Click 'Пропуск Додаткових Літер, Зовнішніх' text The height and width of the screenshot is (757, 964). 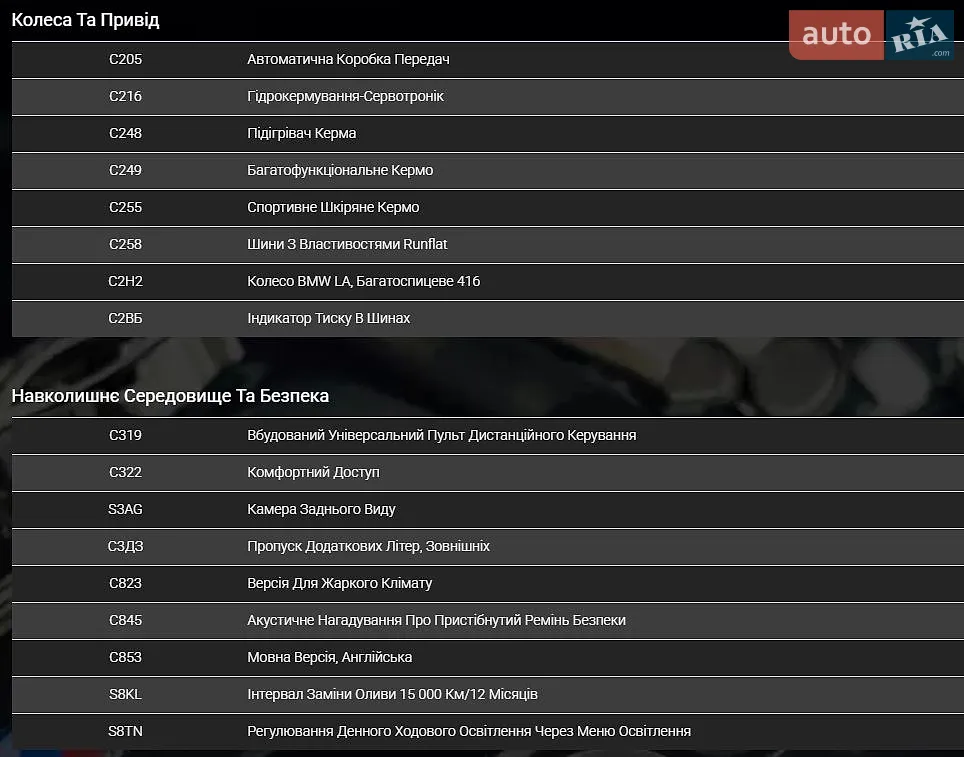tap(368, 546)
